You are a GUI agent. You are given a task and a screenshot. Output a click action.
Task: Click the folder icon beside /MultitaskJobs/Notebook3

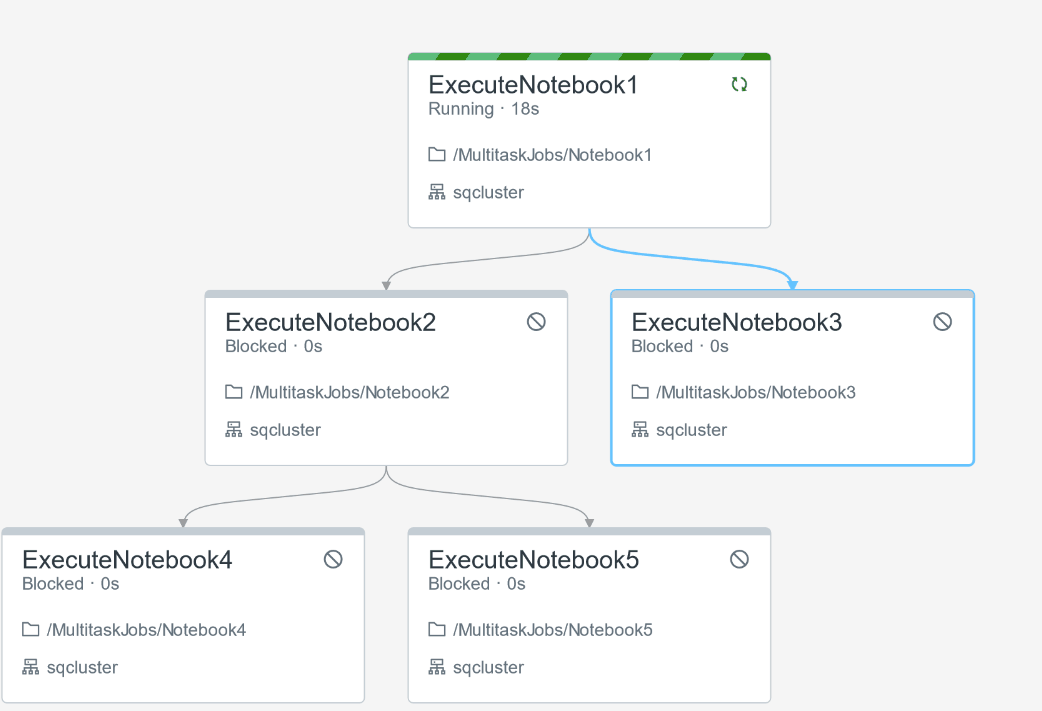pos(640,392)
